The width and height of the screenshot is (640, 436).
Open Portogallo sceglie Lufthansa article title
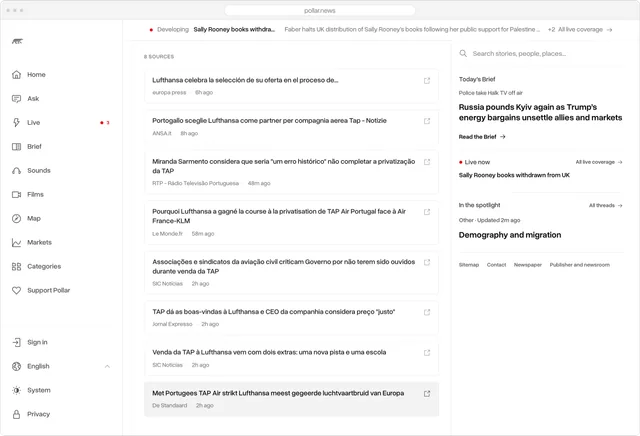[269, 121]
